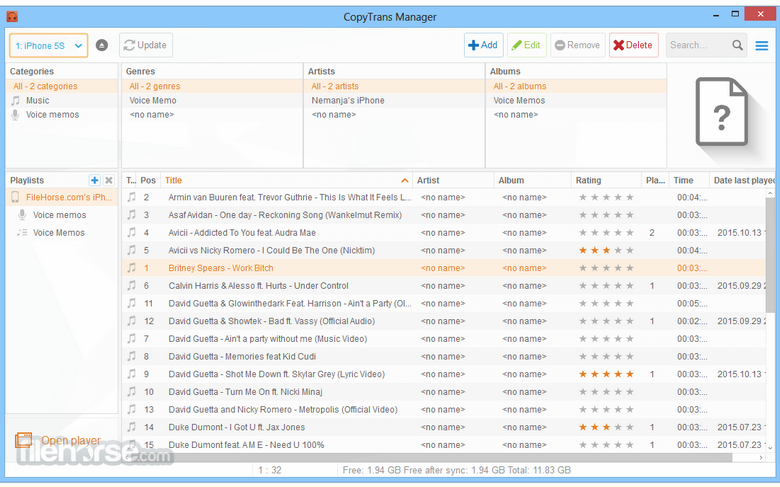The width and height of the screenshot is (780, 487).
Task: Sort by the Date last played column header
Action: [742, 180]
